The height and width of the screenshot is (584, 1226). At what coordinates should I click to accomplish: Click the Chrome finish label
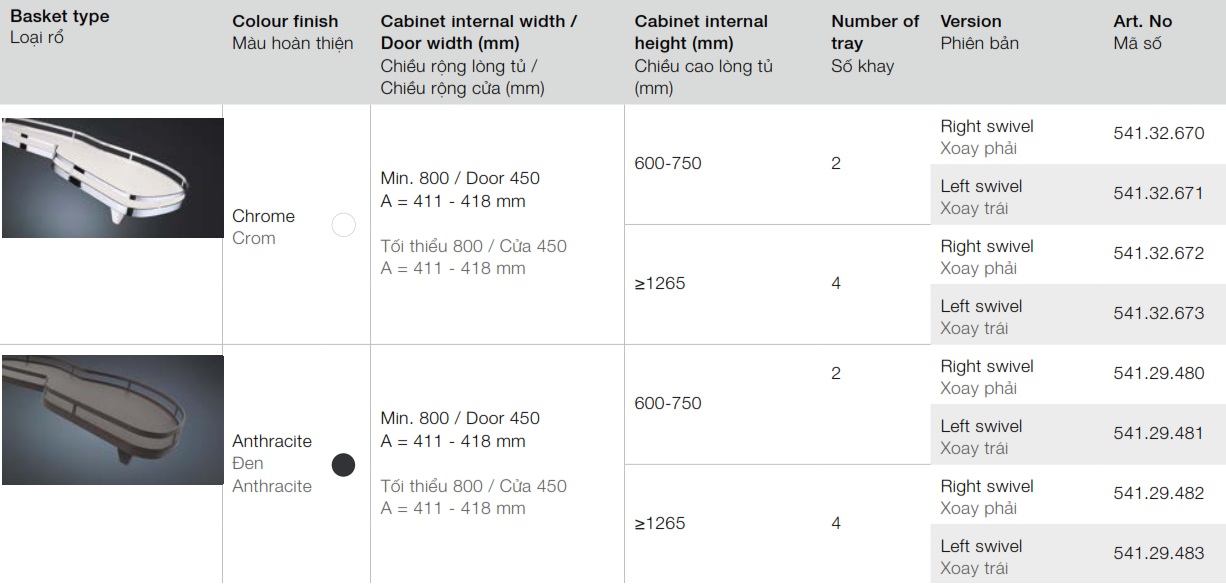pos(263,216)
